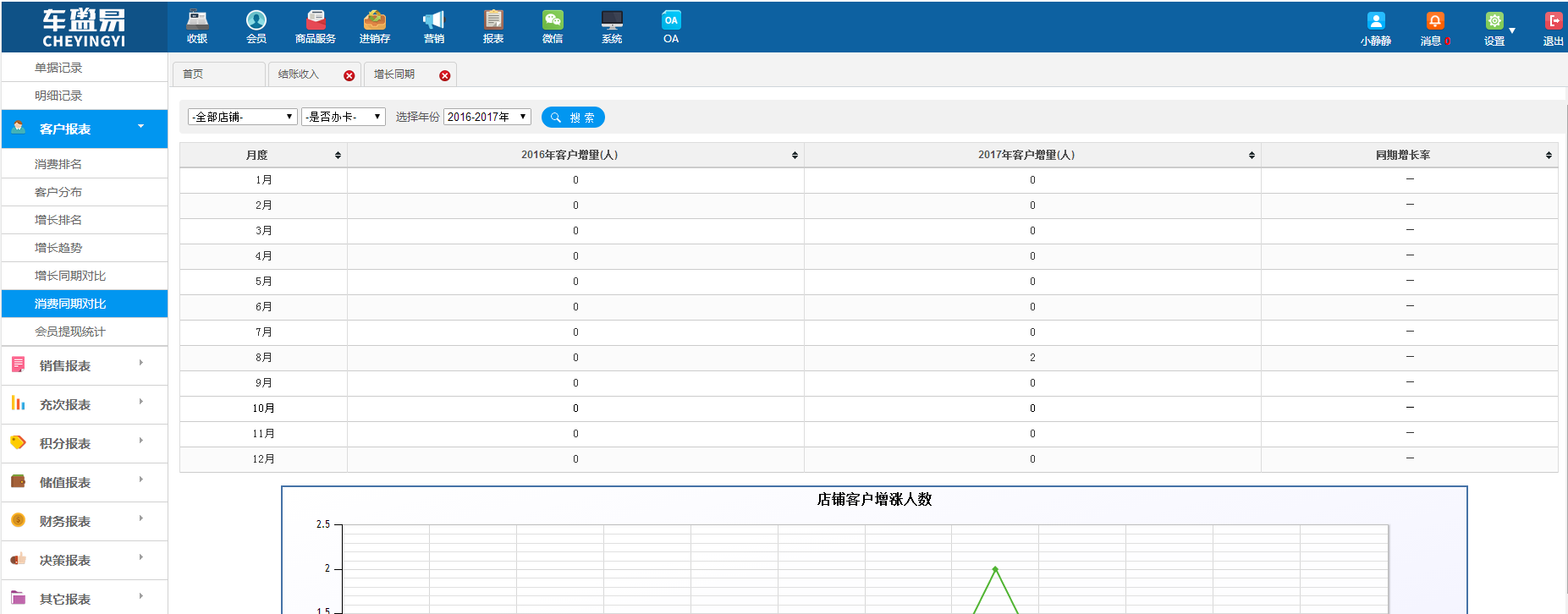
Task: Click the 客户报表 person icon
Action: point(18,128)
